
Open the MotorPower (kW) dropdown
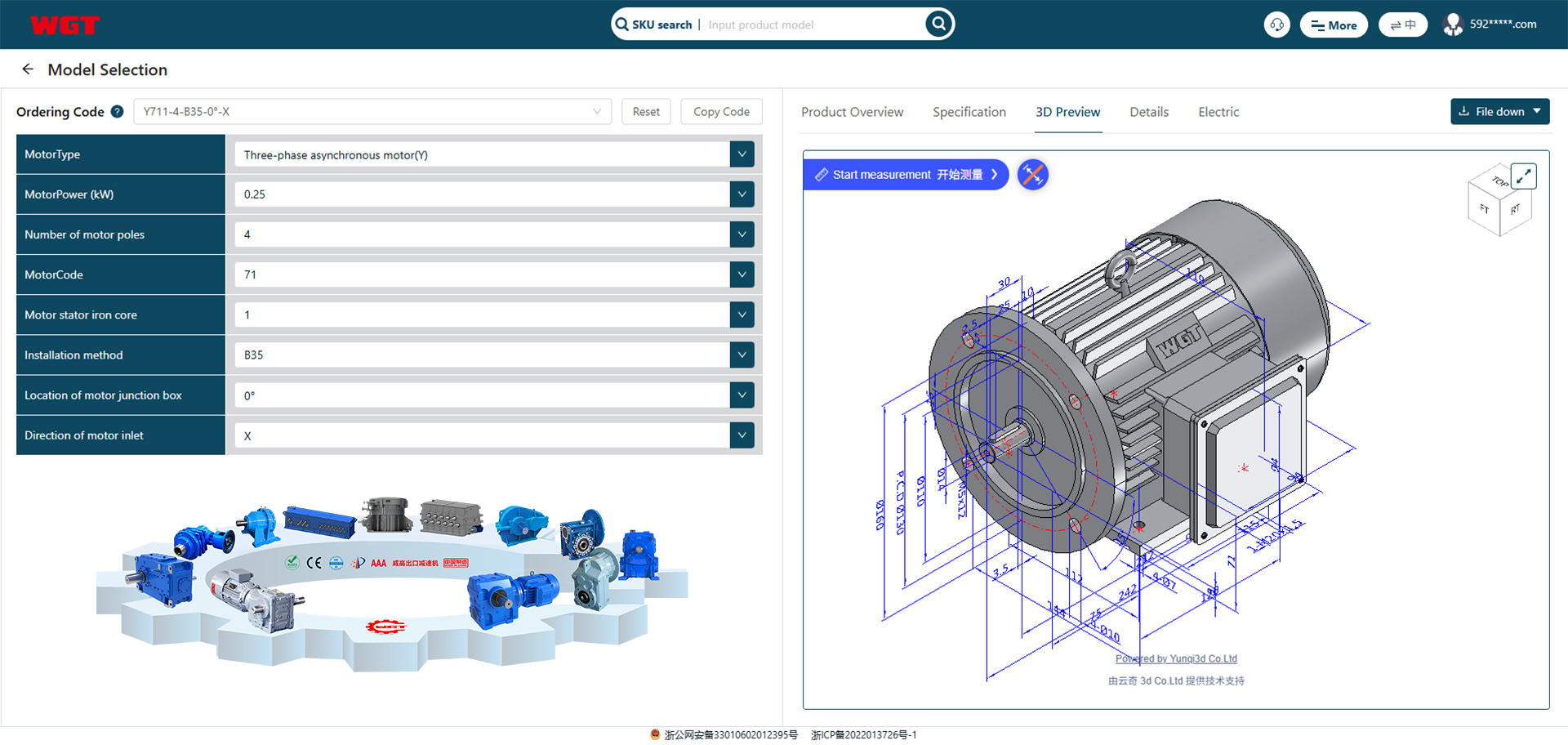(x=742, y=194)
